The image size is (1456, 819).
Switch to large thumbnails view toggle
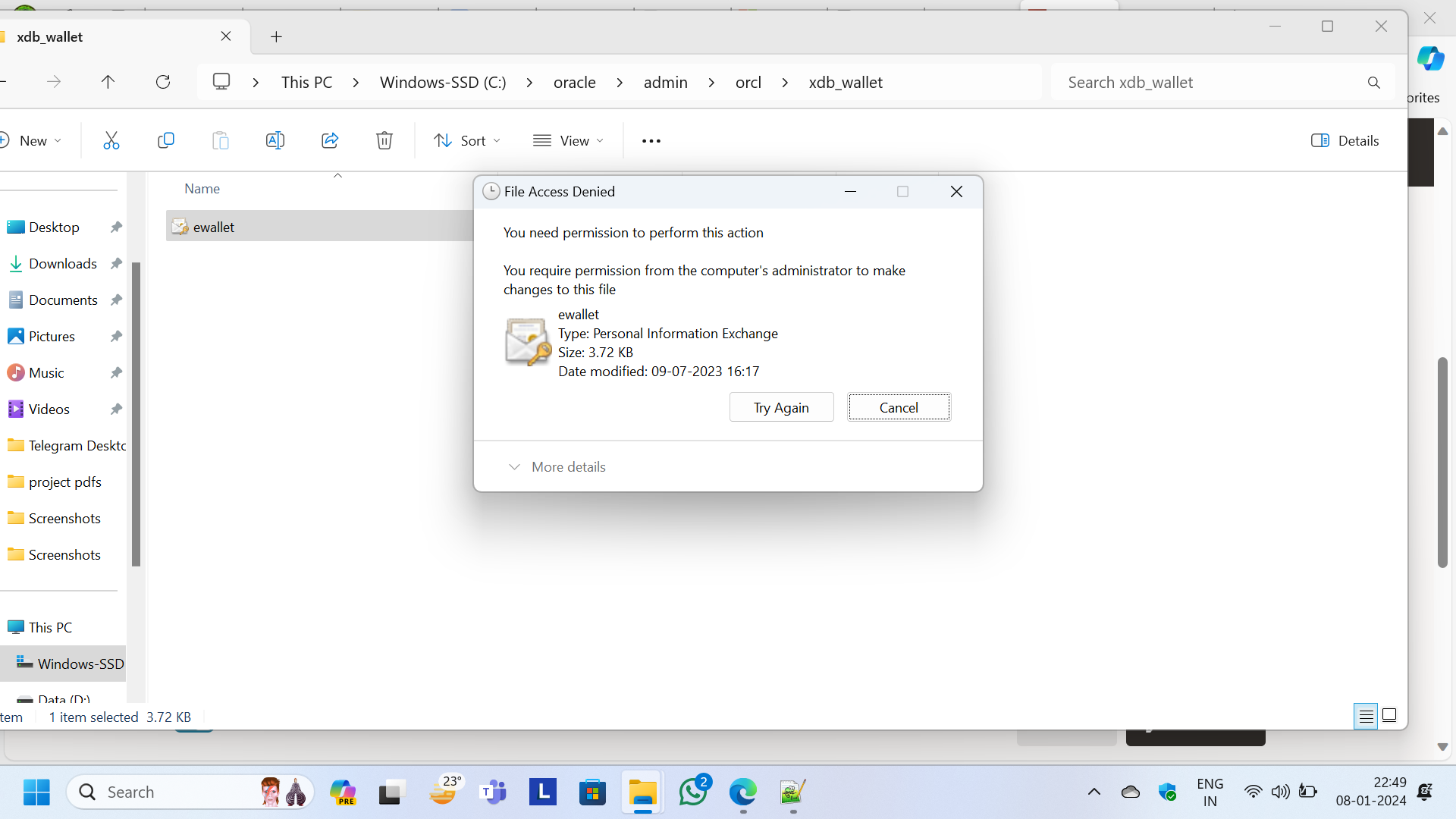coord(1389,715)
